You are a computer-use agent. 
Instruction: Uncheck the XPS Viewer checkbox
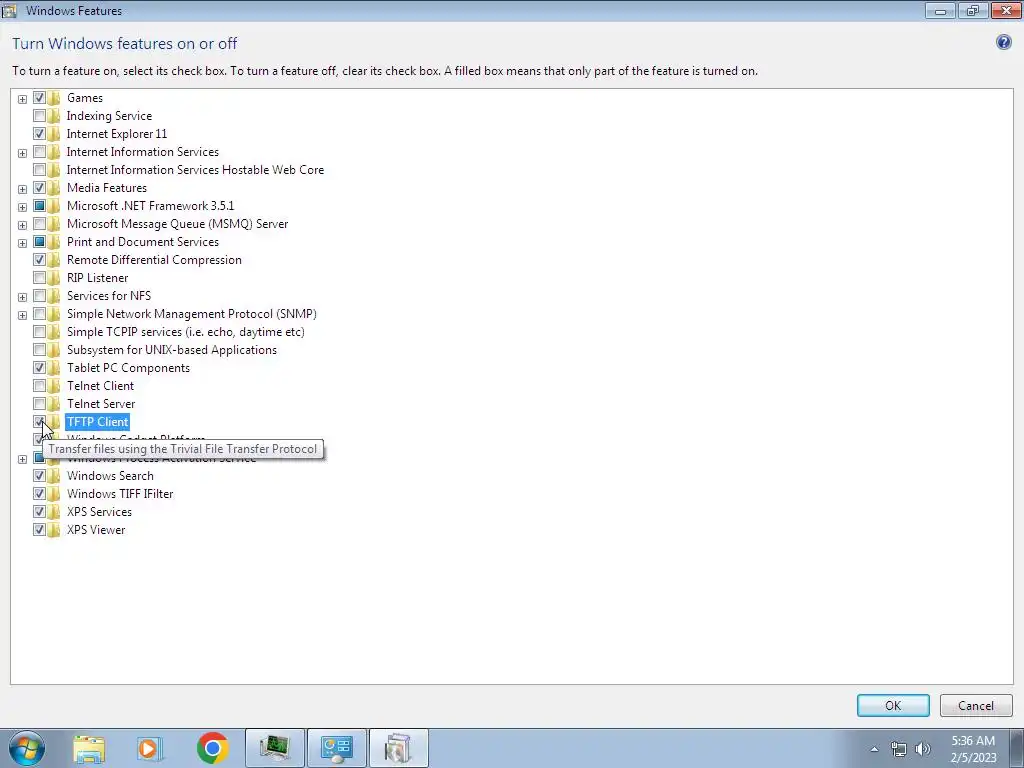[x=39, y=530]
